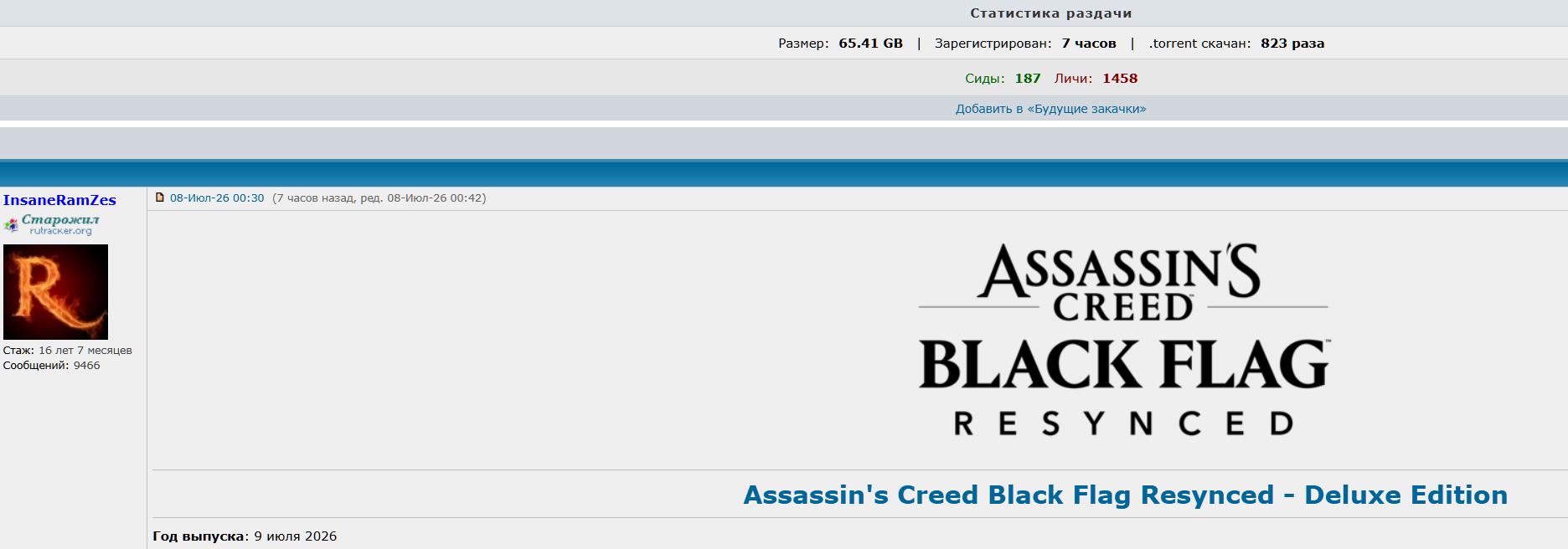Select the «Сиды:» label
1568x549 pixels.
click(x=985, y=79)
